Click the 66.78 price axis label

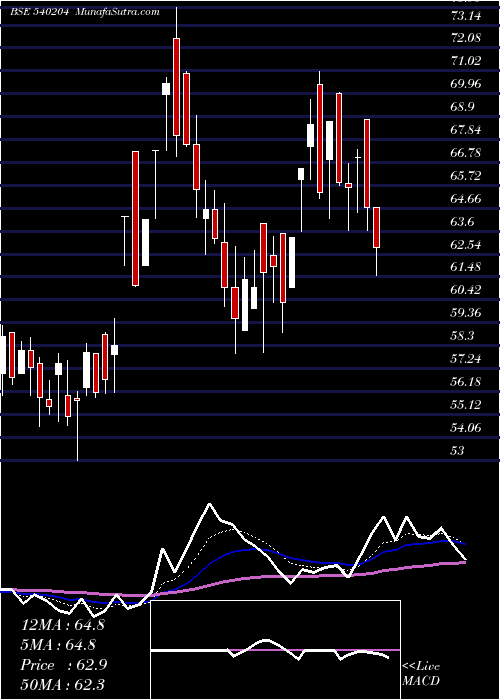pos(467,153)
